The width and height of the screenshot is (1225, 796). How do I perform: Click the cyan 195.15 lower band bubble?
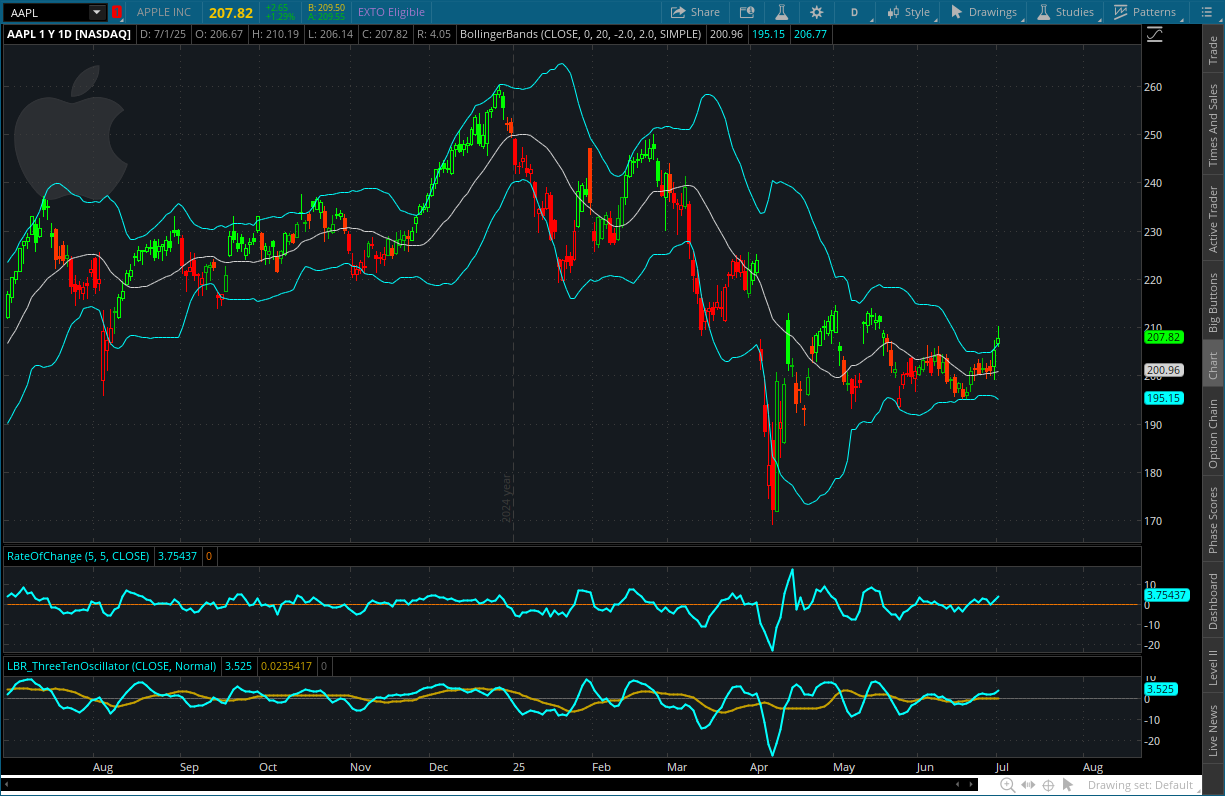pos(1164,397)
